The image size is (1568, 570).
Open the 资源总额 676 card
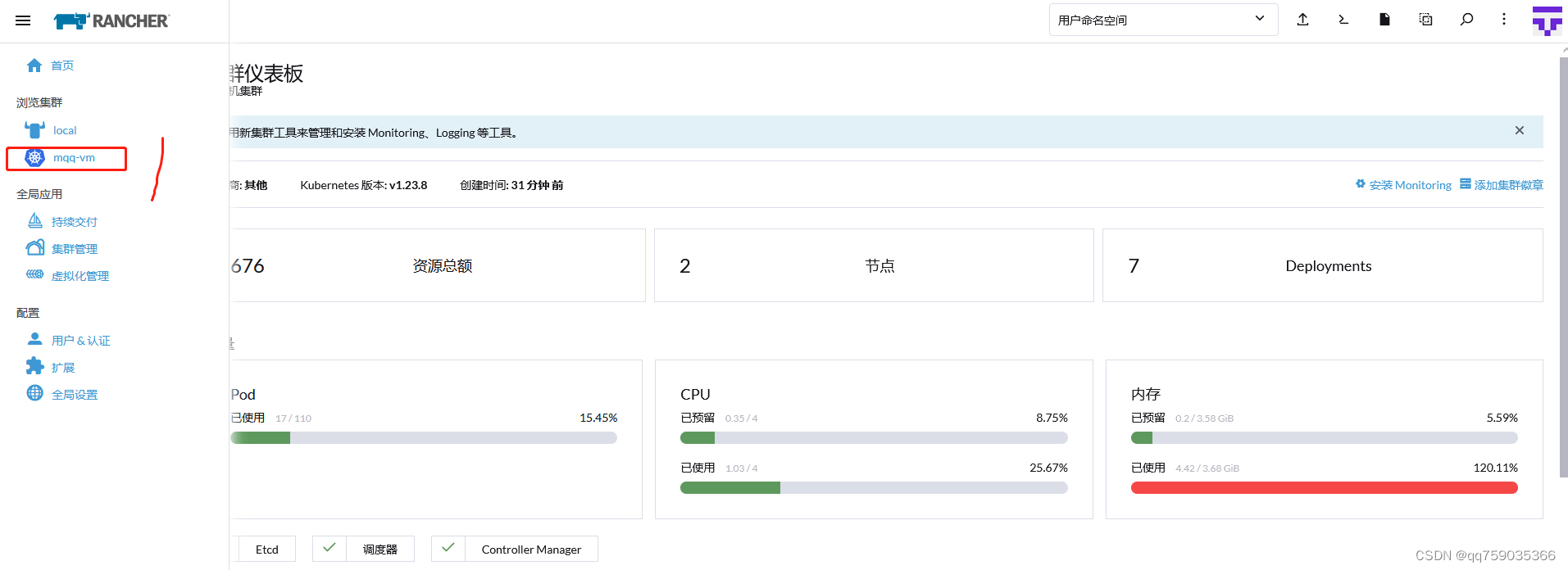click(x=438, y=265)
